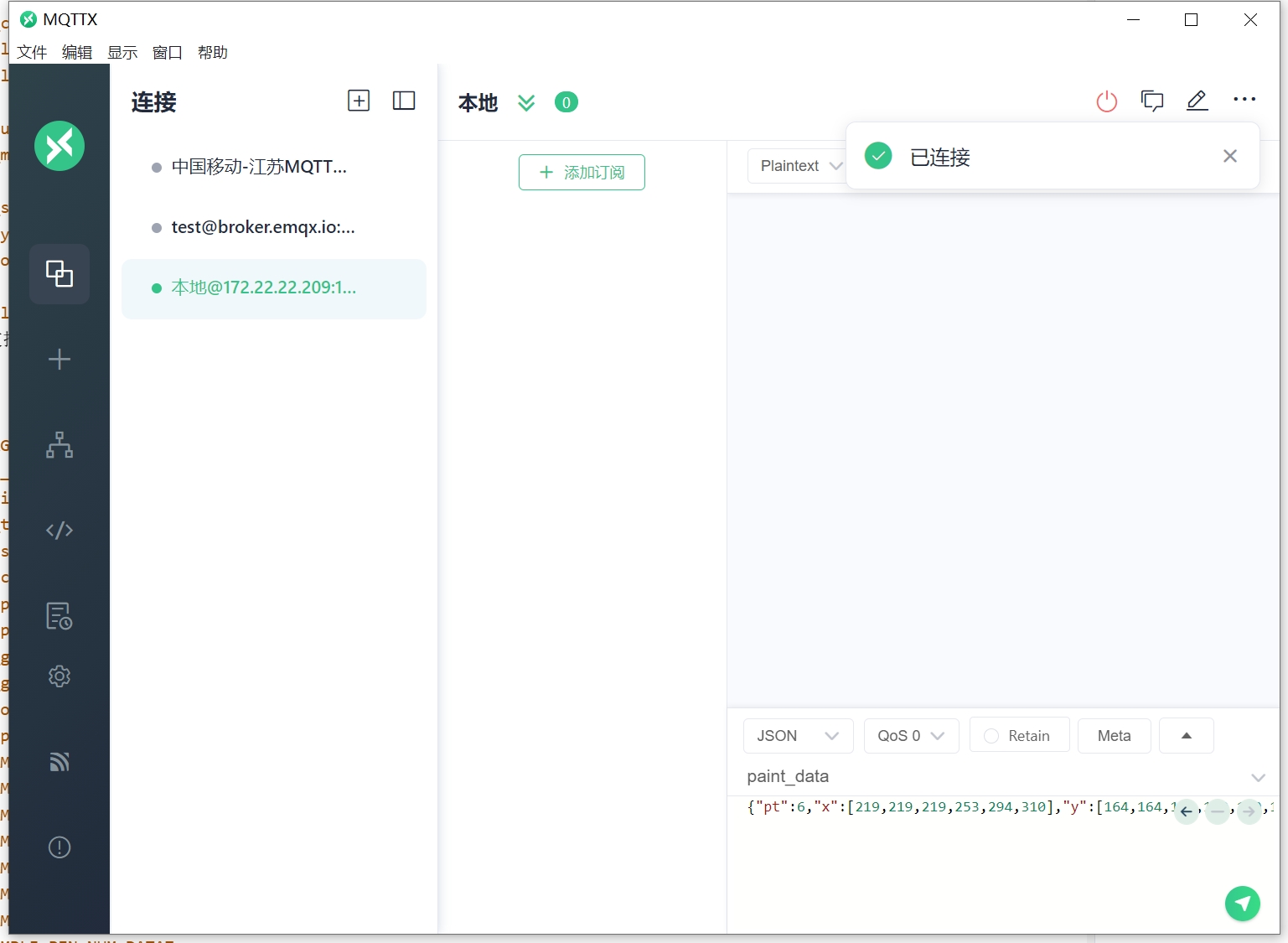Enable the Retain option
The image size is (1288, 943).
[1020, 736]
